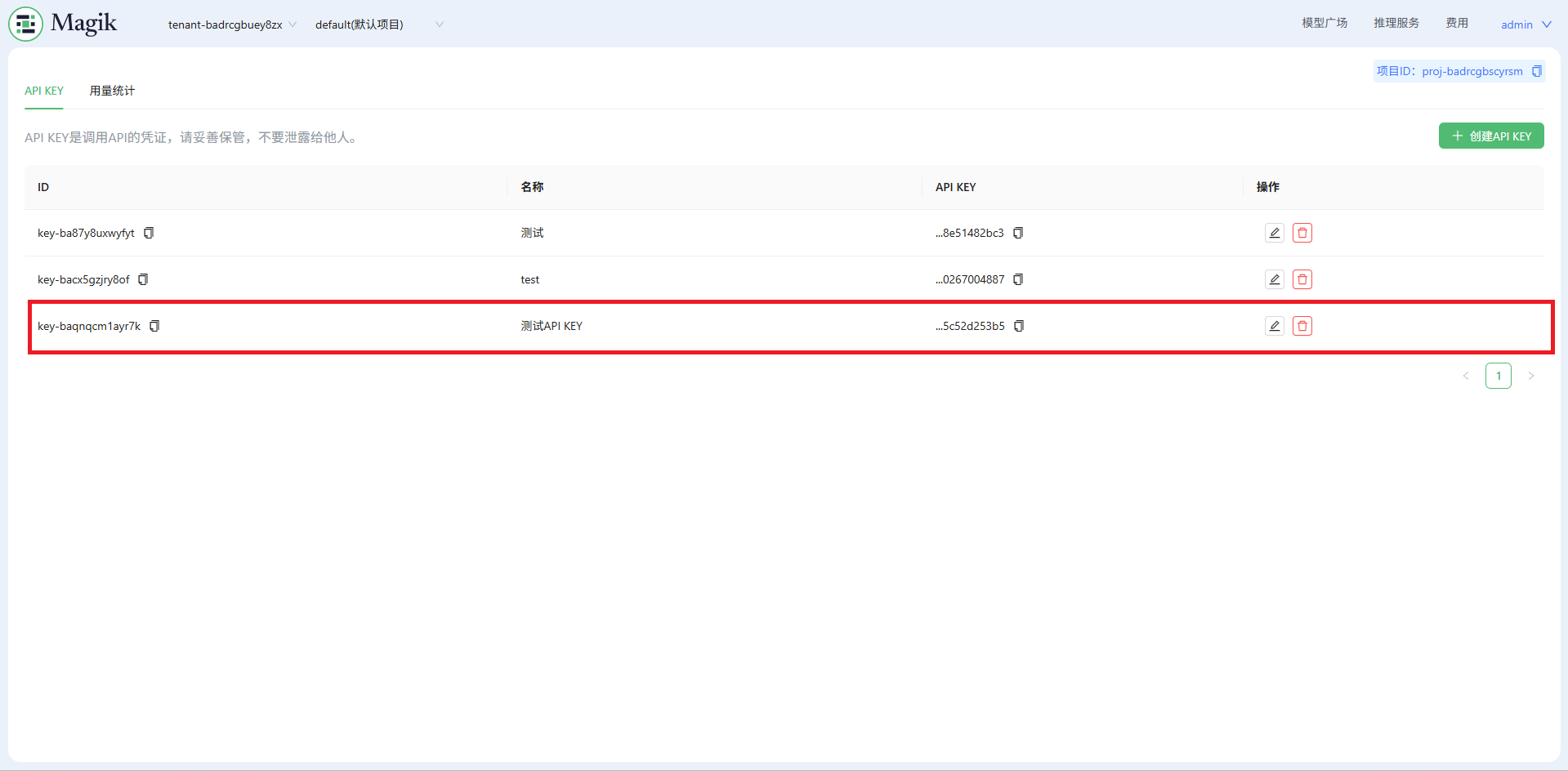
Task: Copy the project ID proj-badrcgbscyrsm
Action: [x=1536, y=71]
